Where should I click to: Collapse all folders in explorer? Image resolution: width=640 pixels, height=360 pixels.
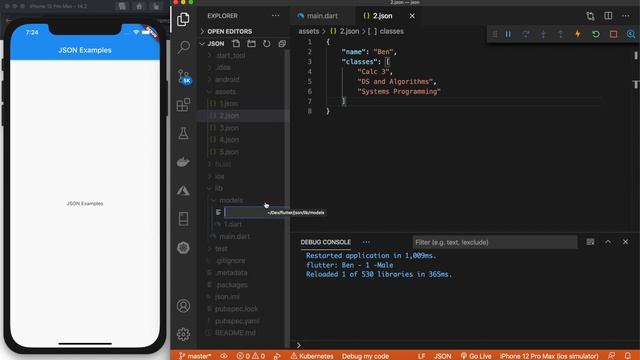pos(282,43)
